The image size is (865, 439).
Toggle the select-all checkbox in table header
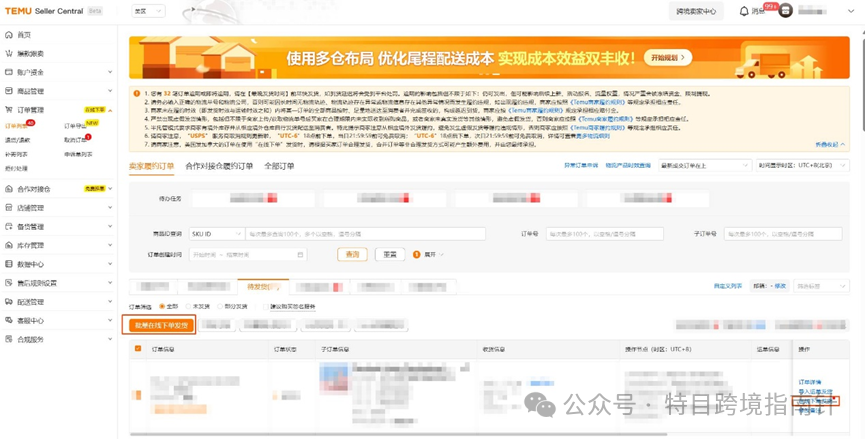coord(138,349)
